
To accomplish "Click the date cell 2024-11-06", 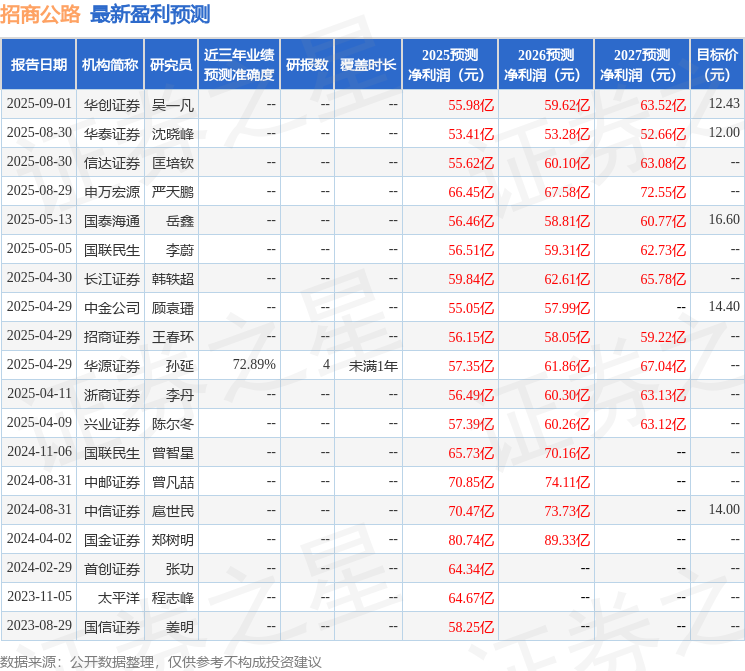I will tap(39, 451).
